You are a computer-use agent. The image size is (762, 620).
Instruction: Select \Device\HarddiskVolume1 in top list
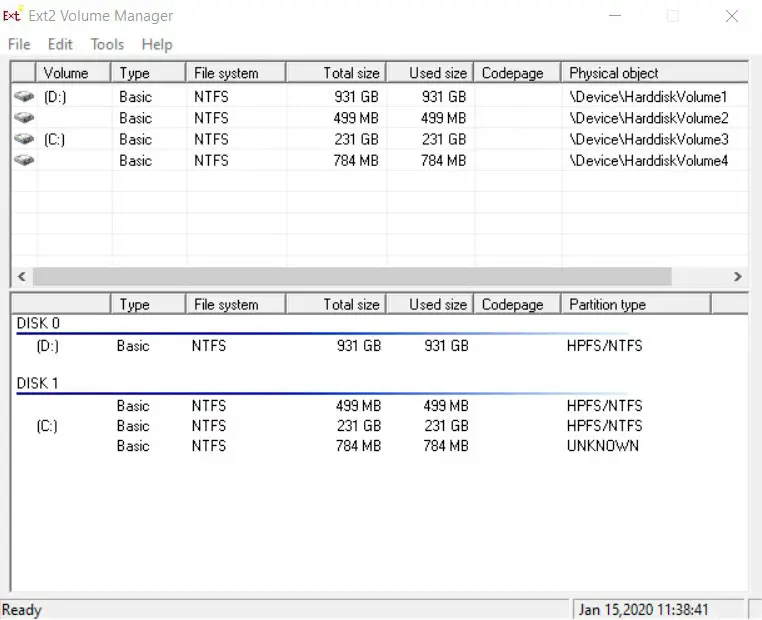pyautogui.click(x=648, y=97)
